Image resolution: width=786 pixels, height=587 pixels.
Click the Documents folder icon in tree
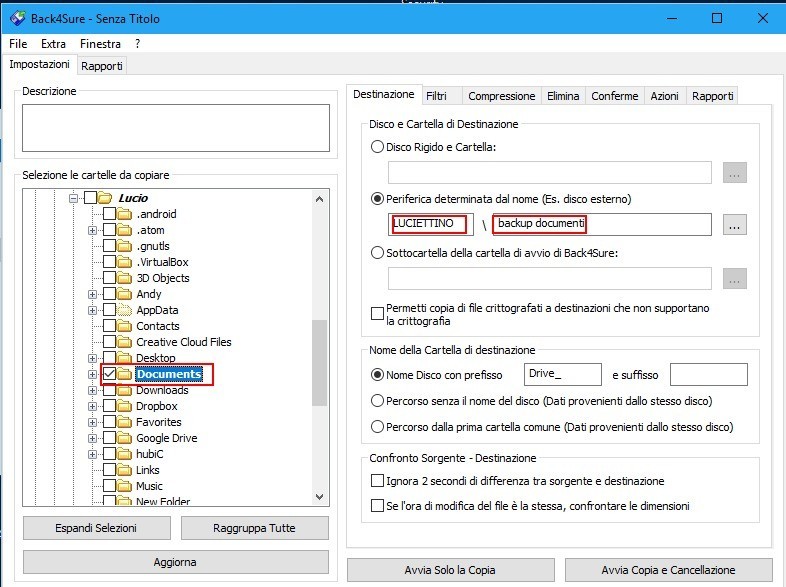tap(125, 374)
